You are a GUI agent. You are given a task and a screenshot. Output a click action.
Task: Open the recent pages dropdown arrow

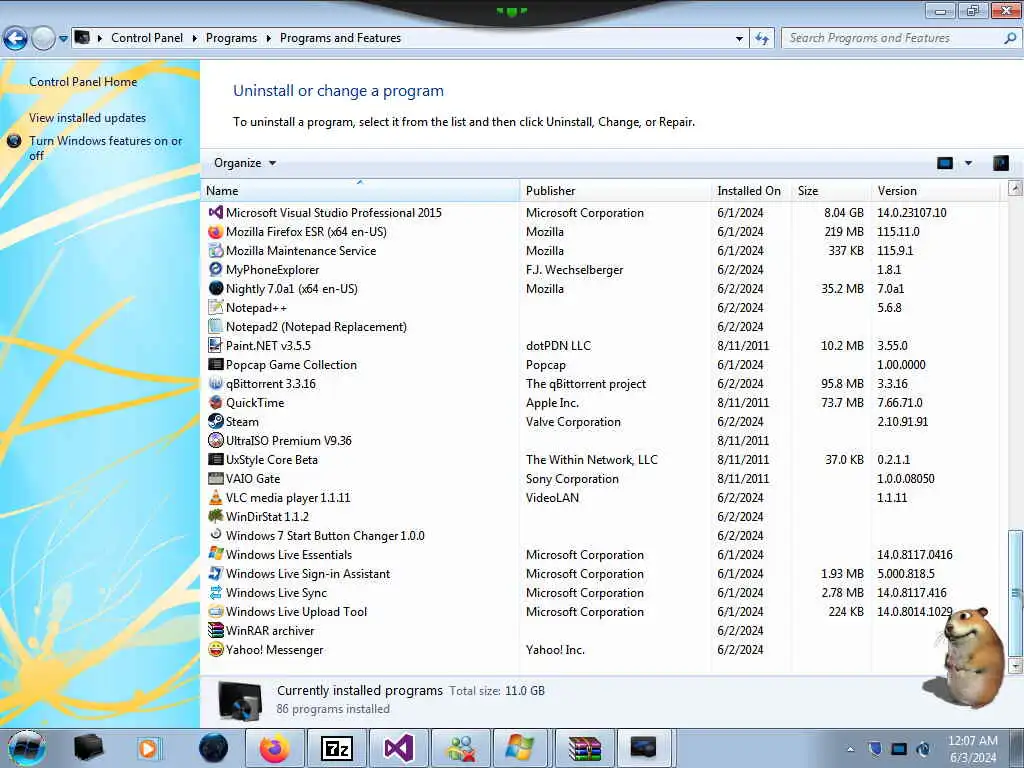[63, 39]
